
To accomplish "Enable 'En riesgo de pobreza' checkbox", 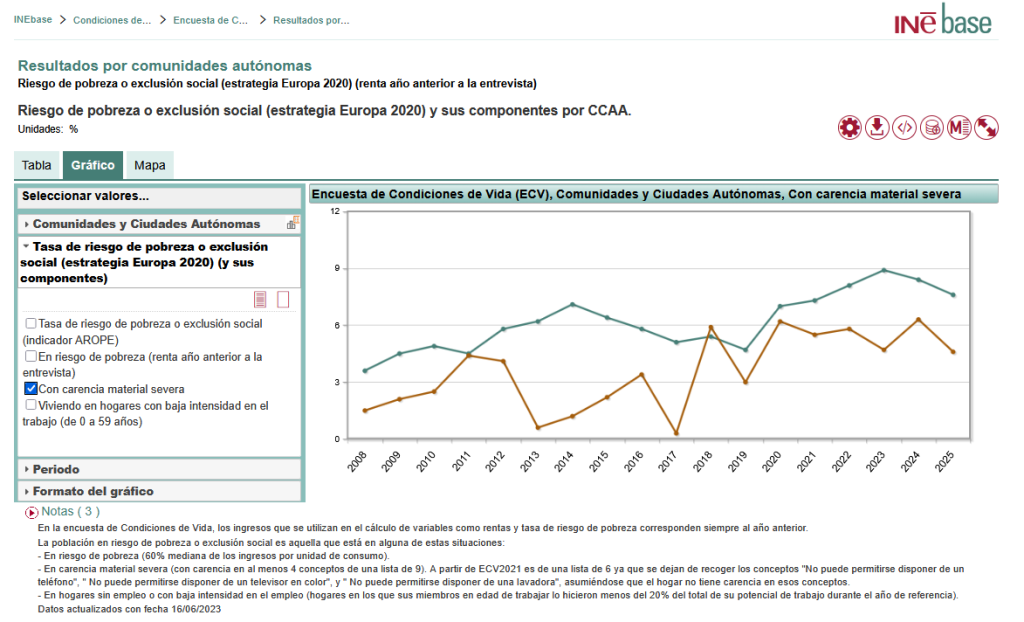I will click(x=31, y=356).
